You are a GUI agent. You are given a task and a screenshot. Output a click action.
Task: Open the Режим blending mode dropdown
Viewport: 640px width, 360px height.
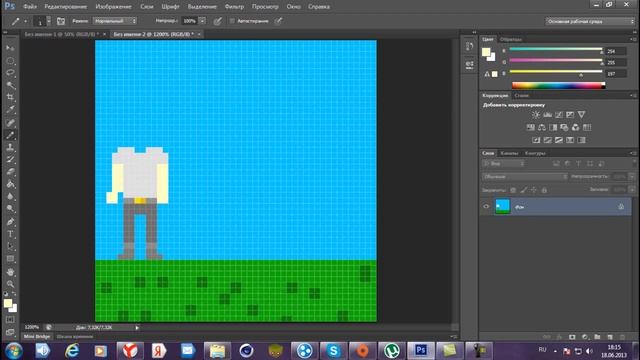(x=115, y=21)
